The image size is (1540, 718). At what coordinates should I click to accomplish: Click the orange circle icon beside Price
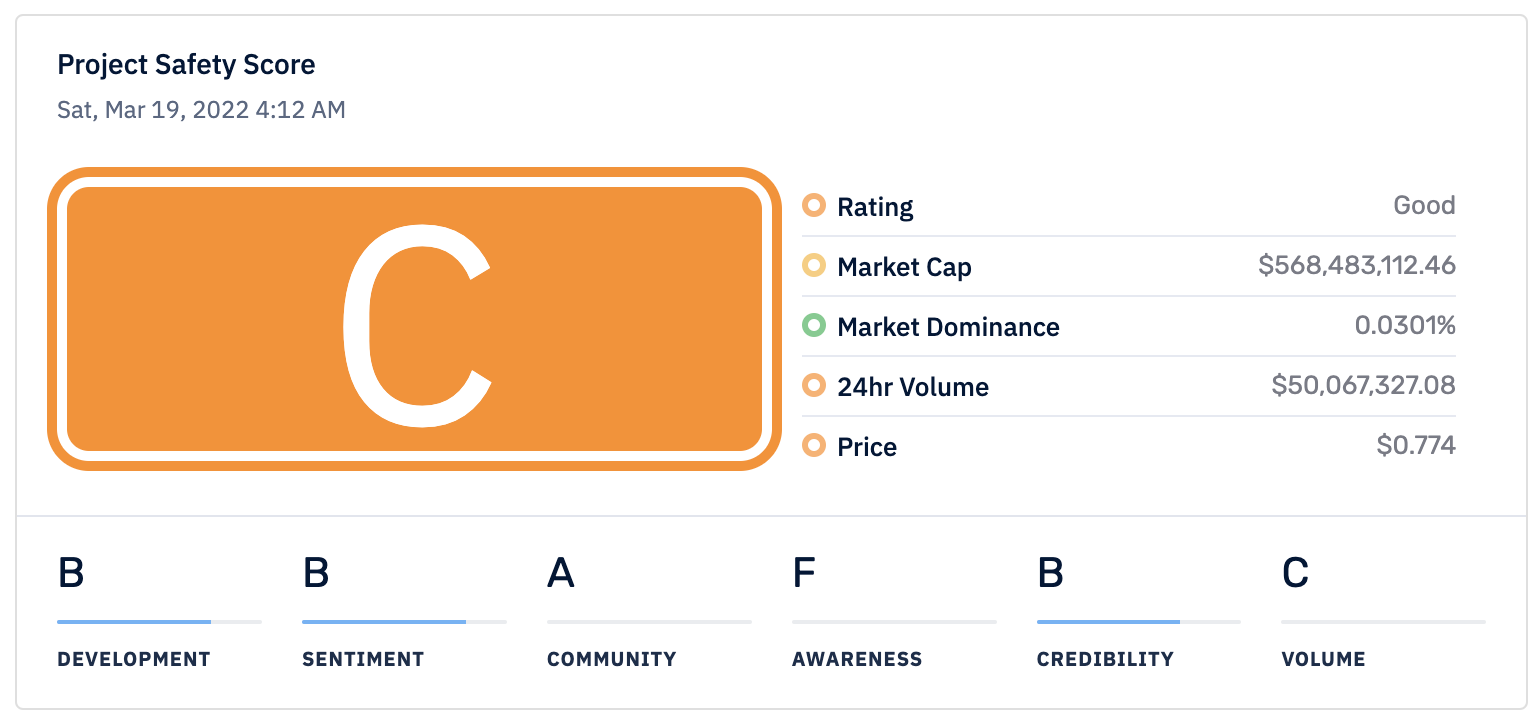(814, 445)
